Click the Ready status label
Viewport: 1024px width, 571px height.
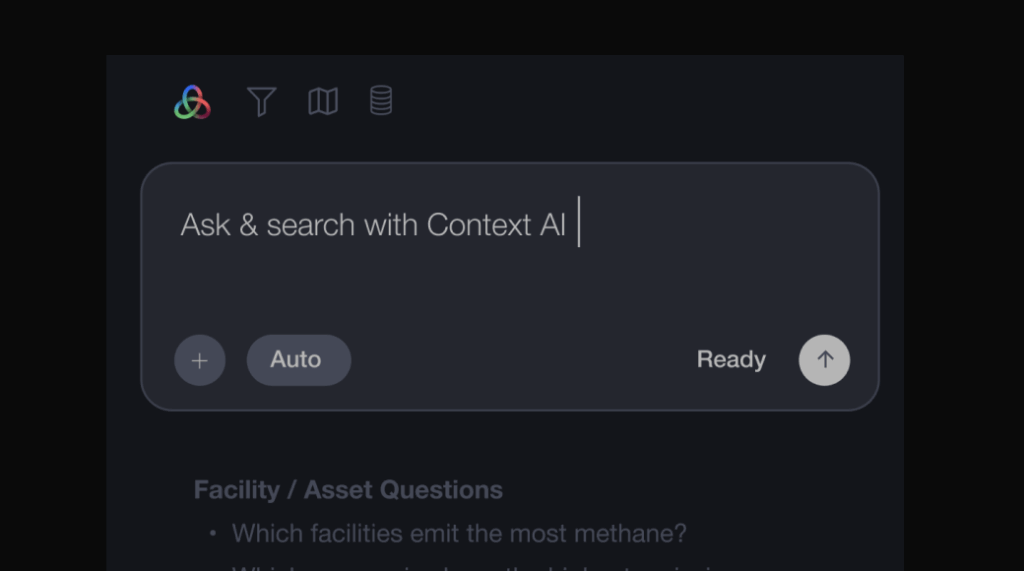(731, 360)
